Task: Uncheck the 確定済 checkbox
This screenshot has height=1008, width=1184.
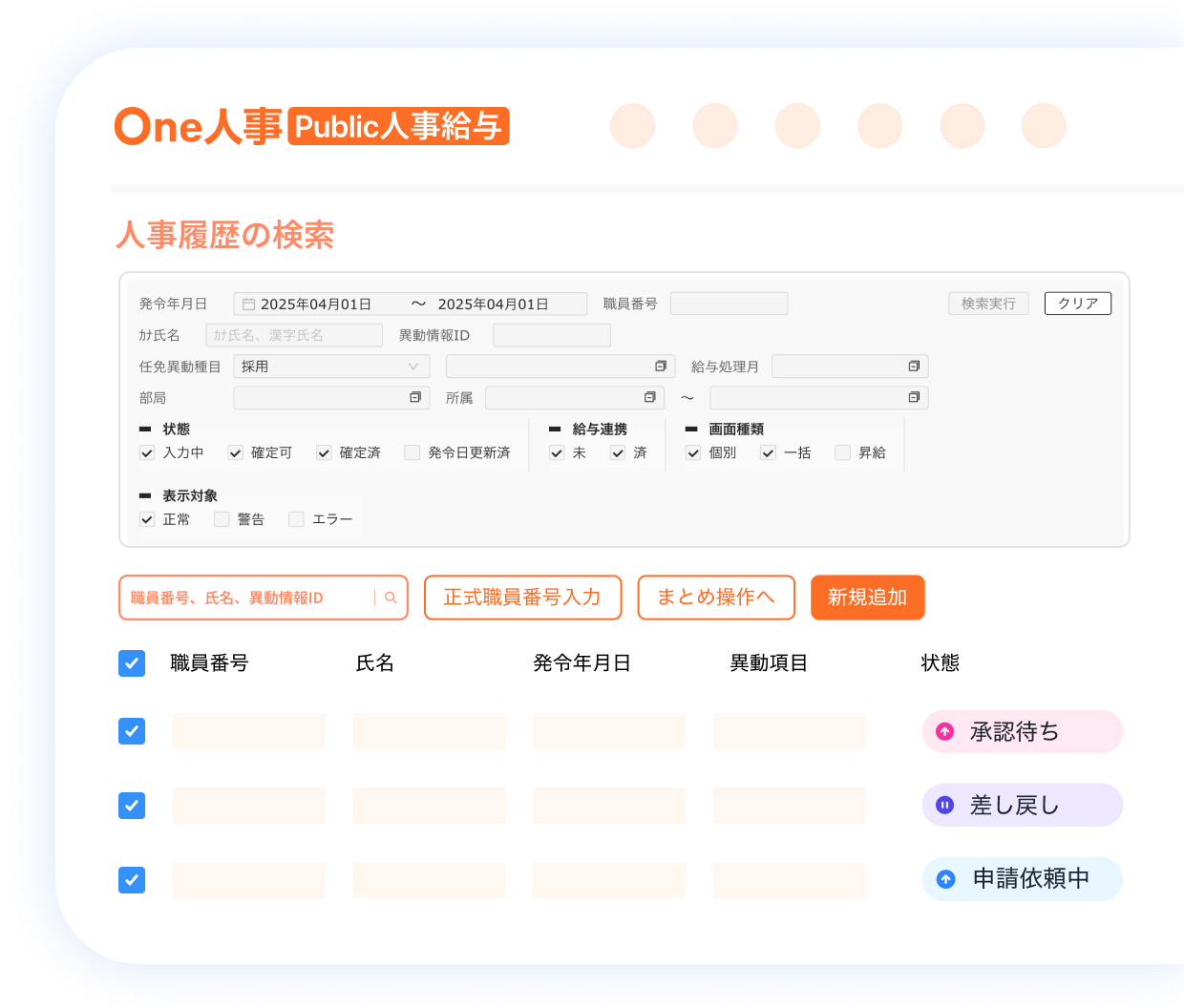Action: [x=324, y=452]
